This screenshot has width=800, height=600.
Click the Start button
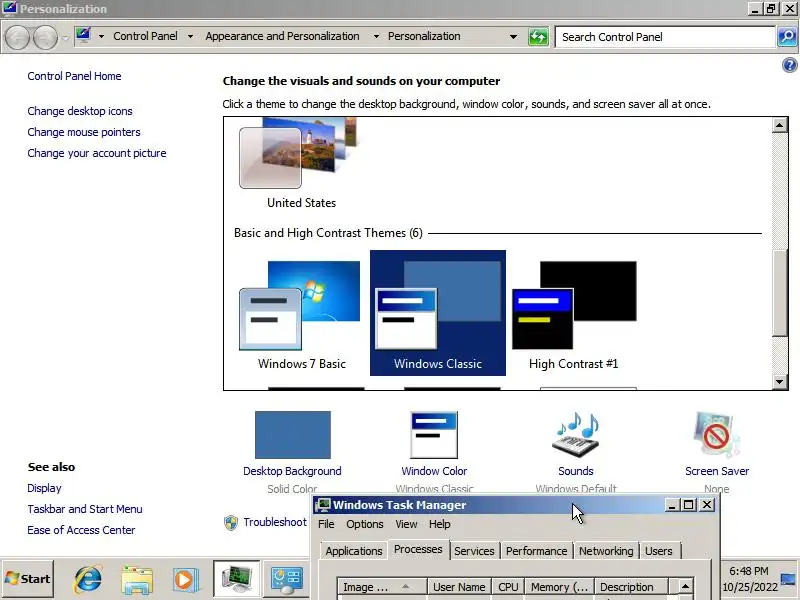click(28, 579)
